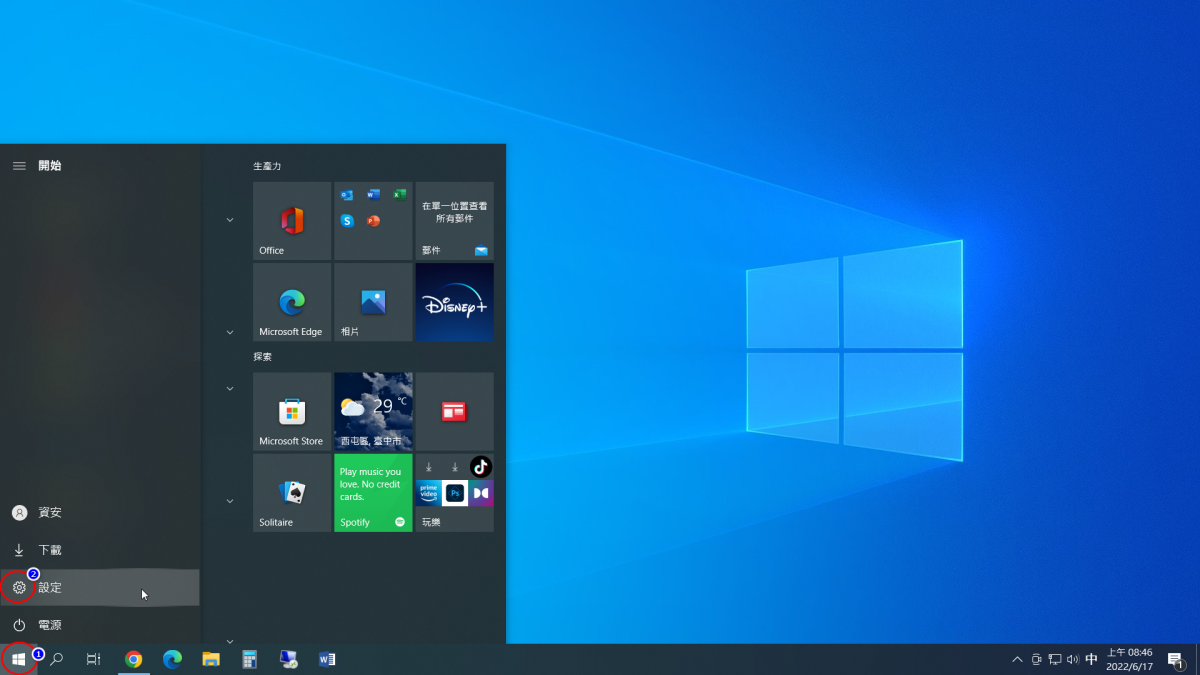Open the 玩樂 entertainment folder tile

tap(454, 493)
